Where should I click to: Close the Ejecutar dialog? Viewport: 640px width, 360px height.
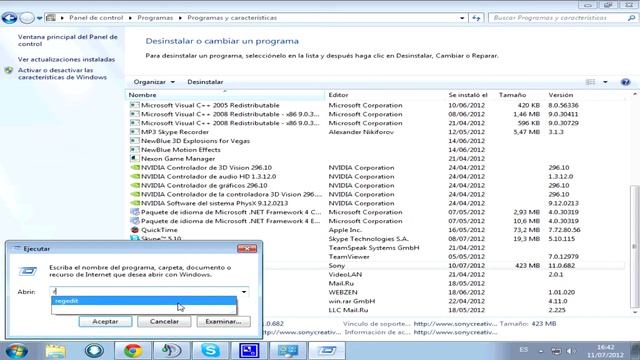point(247,249)
